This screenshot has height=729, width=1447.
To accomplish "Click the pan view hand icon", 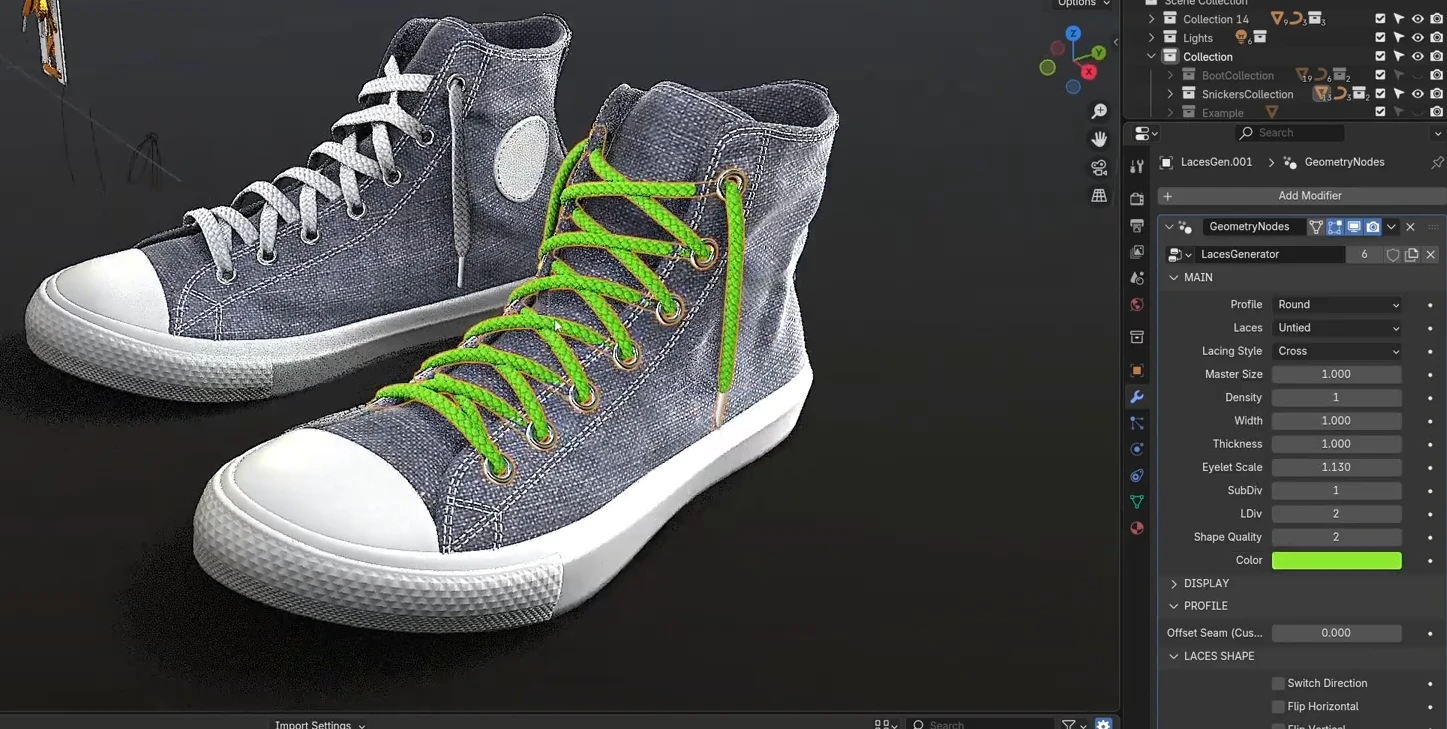I will point(1099,139).
